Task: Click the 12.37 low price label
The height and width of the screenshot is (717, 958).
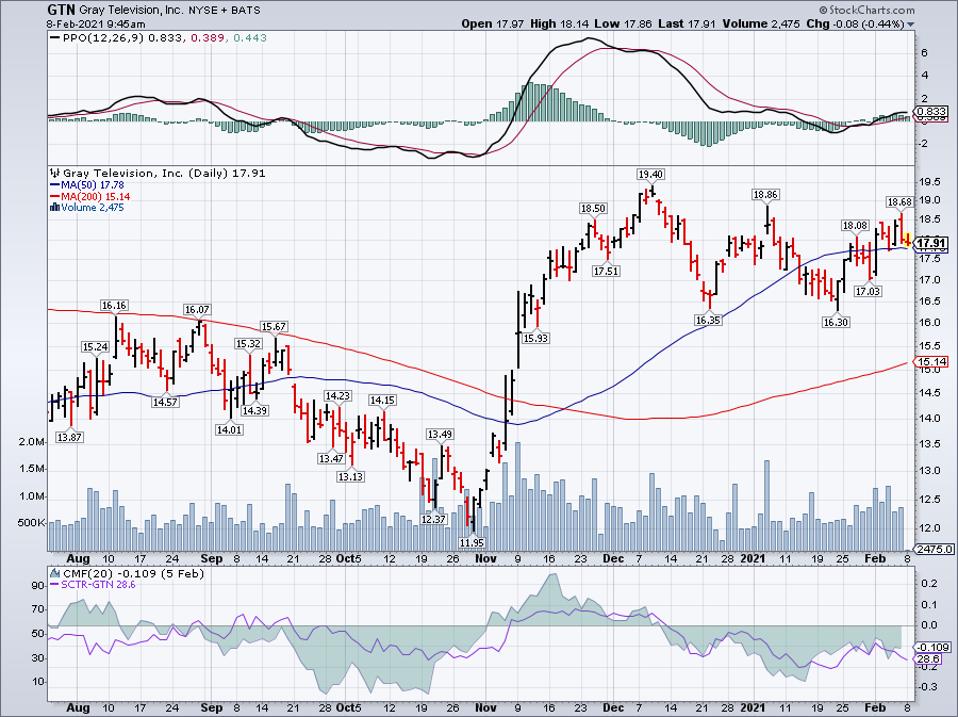Action: point(434,519)
